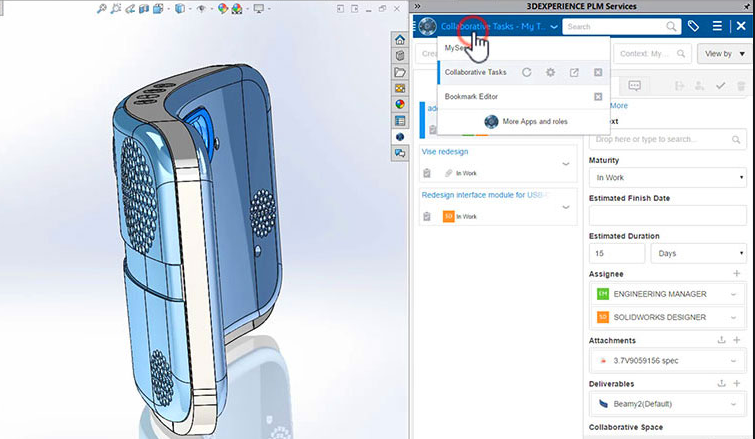This screenshot has height=439, width=755.
Task: Click the Previous View icon
Action: tap(130, 9)
